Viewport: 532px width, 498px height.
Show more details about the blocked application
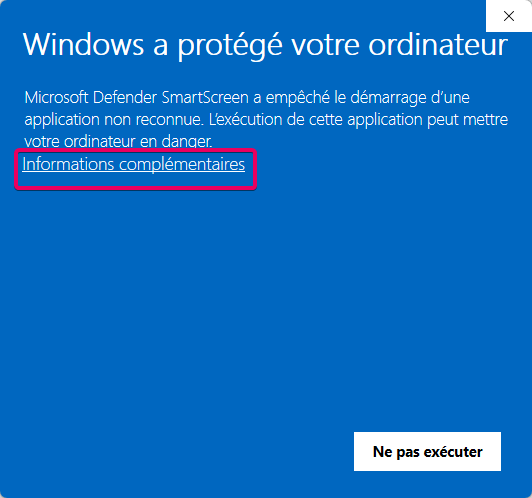click(133, 164)
